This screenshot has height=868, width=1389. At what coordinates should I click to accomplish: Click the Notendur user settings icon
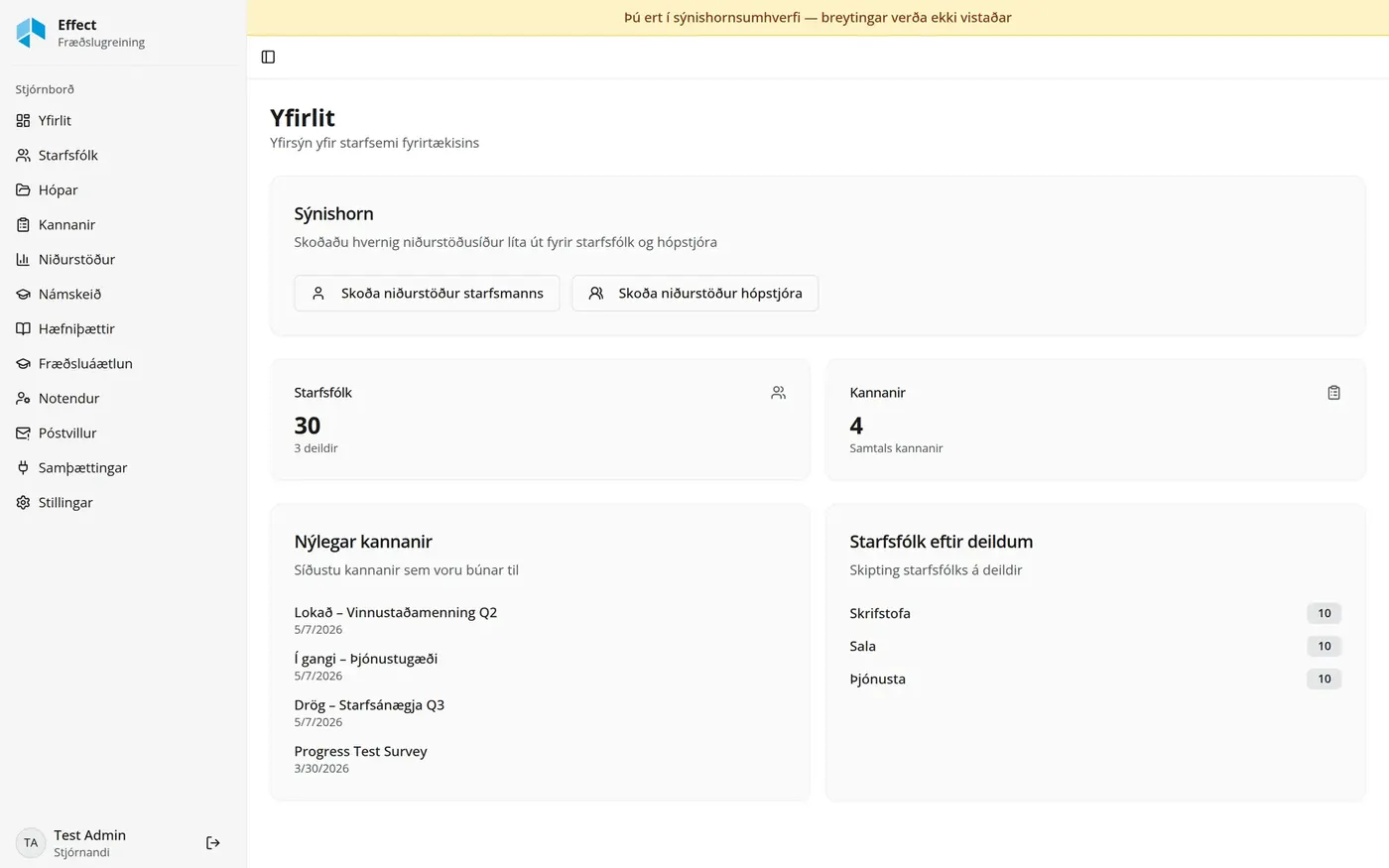(23, 398)
